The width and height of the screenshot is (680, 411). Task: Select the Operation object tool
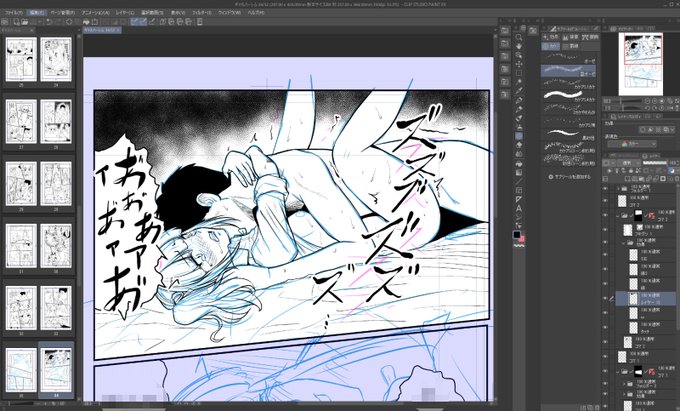click(519, 55)
